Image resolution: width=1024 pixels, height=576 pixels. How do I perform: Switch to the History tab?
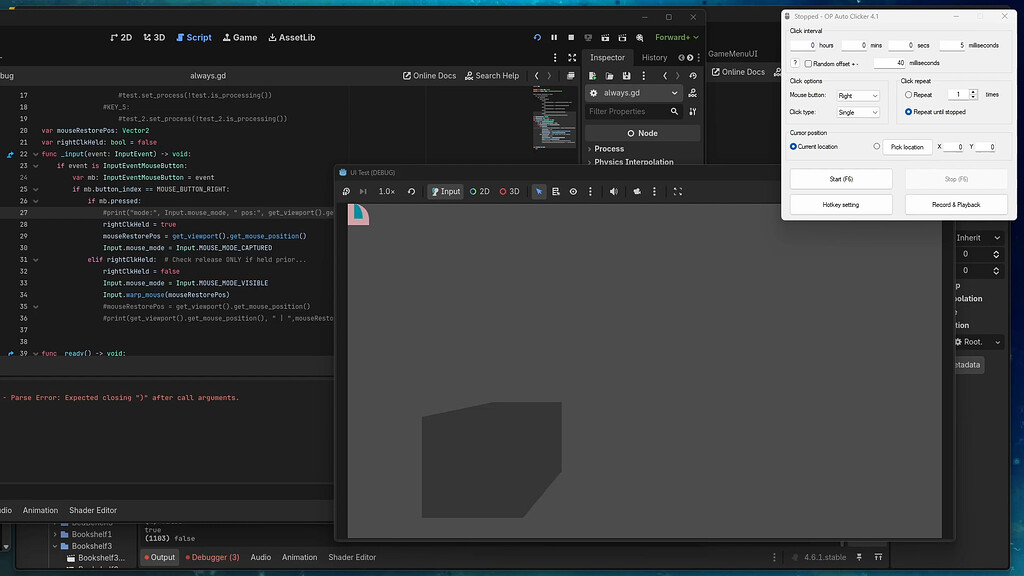point(654,57)
